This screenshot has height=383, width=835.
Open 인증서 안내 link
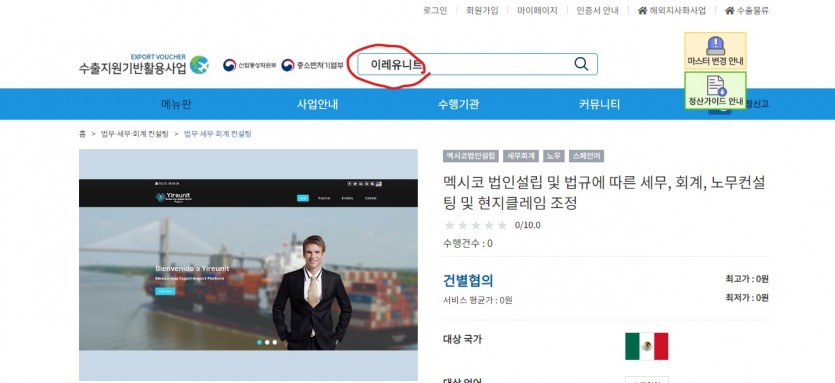pos(597,10)
